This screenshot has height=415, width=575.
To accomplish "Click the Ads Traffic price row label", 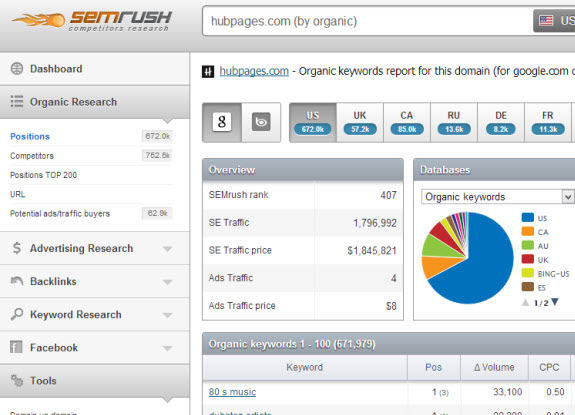I will point(242,306).
